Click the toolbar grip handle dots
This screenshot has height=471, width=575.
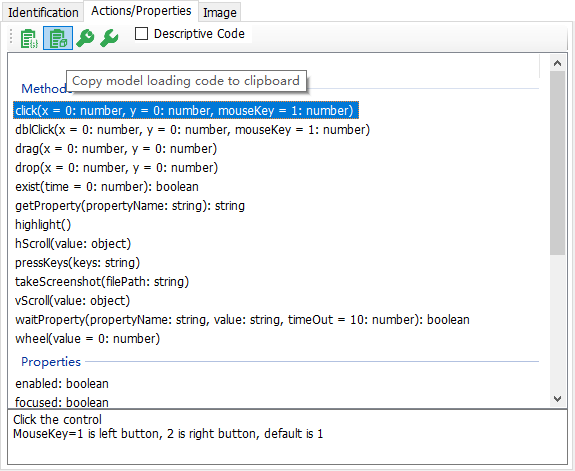click(x=11, y=37)
